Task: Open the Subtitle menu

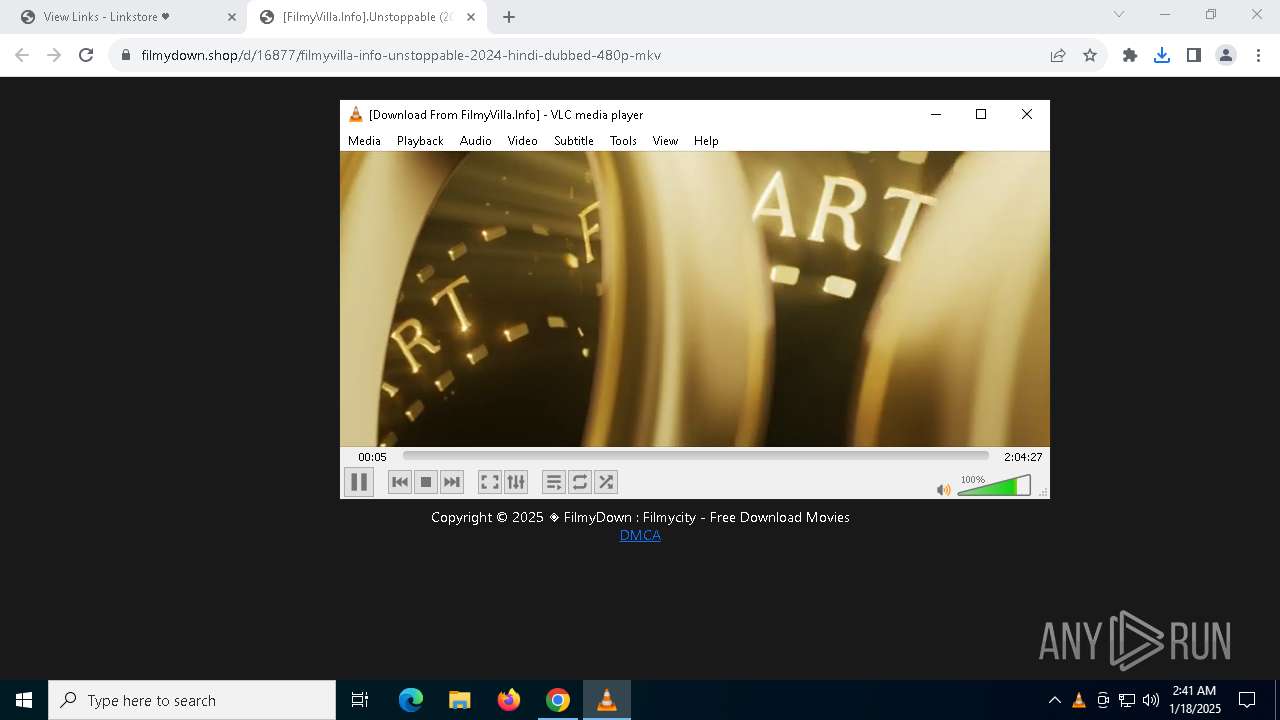Action: pyautogui.click(x=574, y=141)
